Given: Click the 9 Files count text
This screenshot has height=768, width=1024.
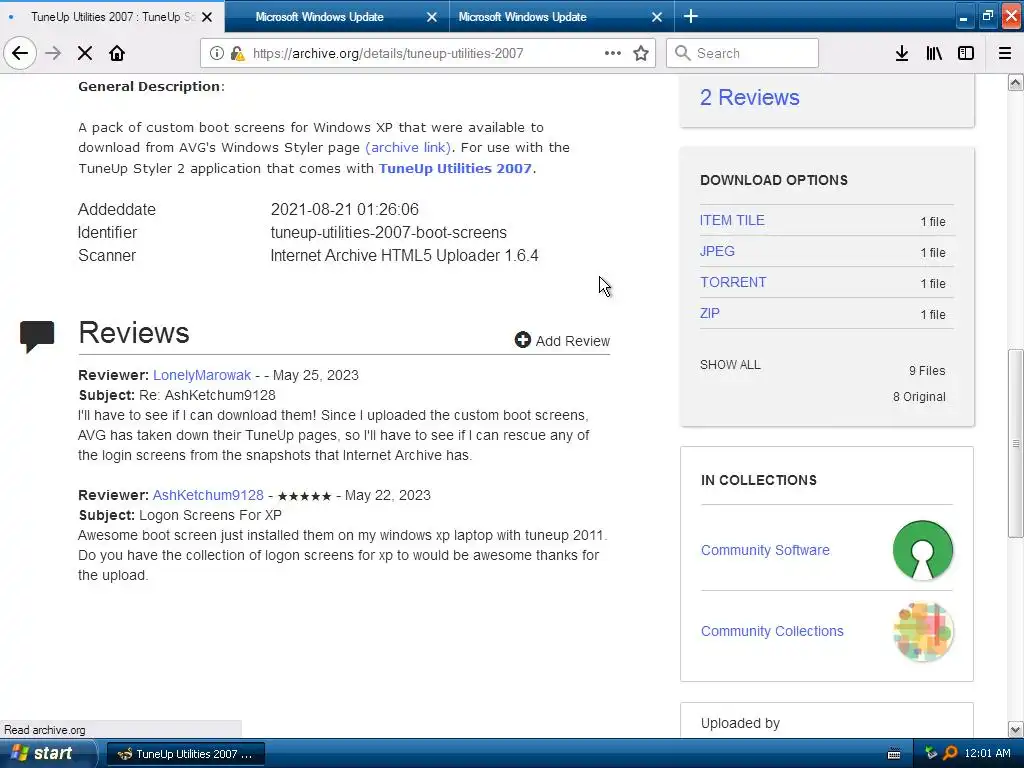Looking at the screenshot, I should point(927,370).
